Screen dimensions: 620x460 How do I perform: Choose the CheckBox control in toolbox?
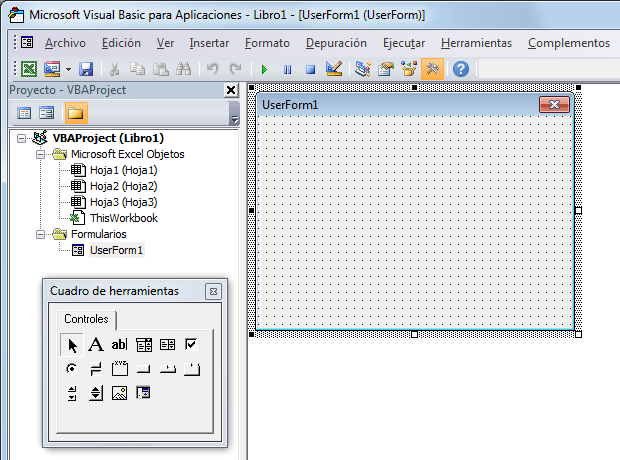click(191, 345)
